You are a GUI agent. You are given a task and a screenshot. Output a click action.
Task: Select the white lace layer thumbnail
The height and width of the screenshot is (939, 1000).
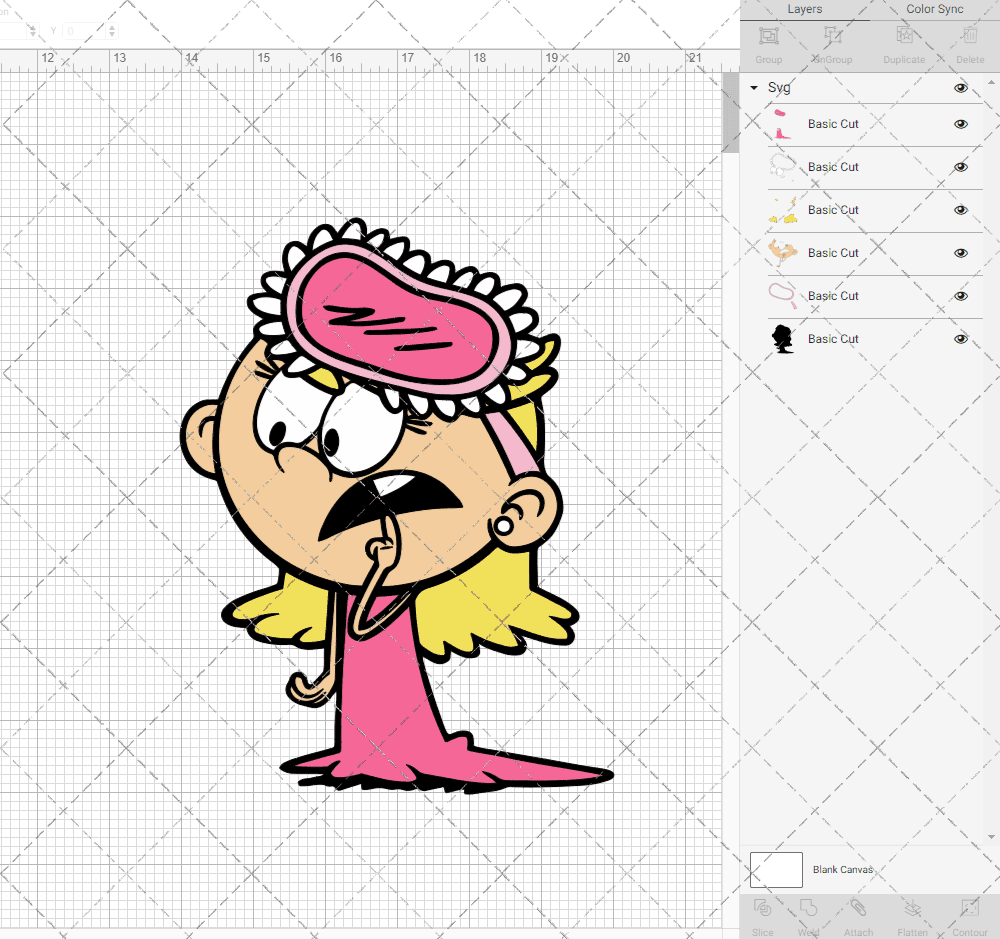[x=782, y=166]
